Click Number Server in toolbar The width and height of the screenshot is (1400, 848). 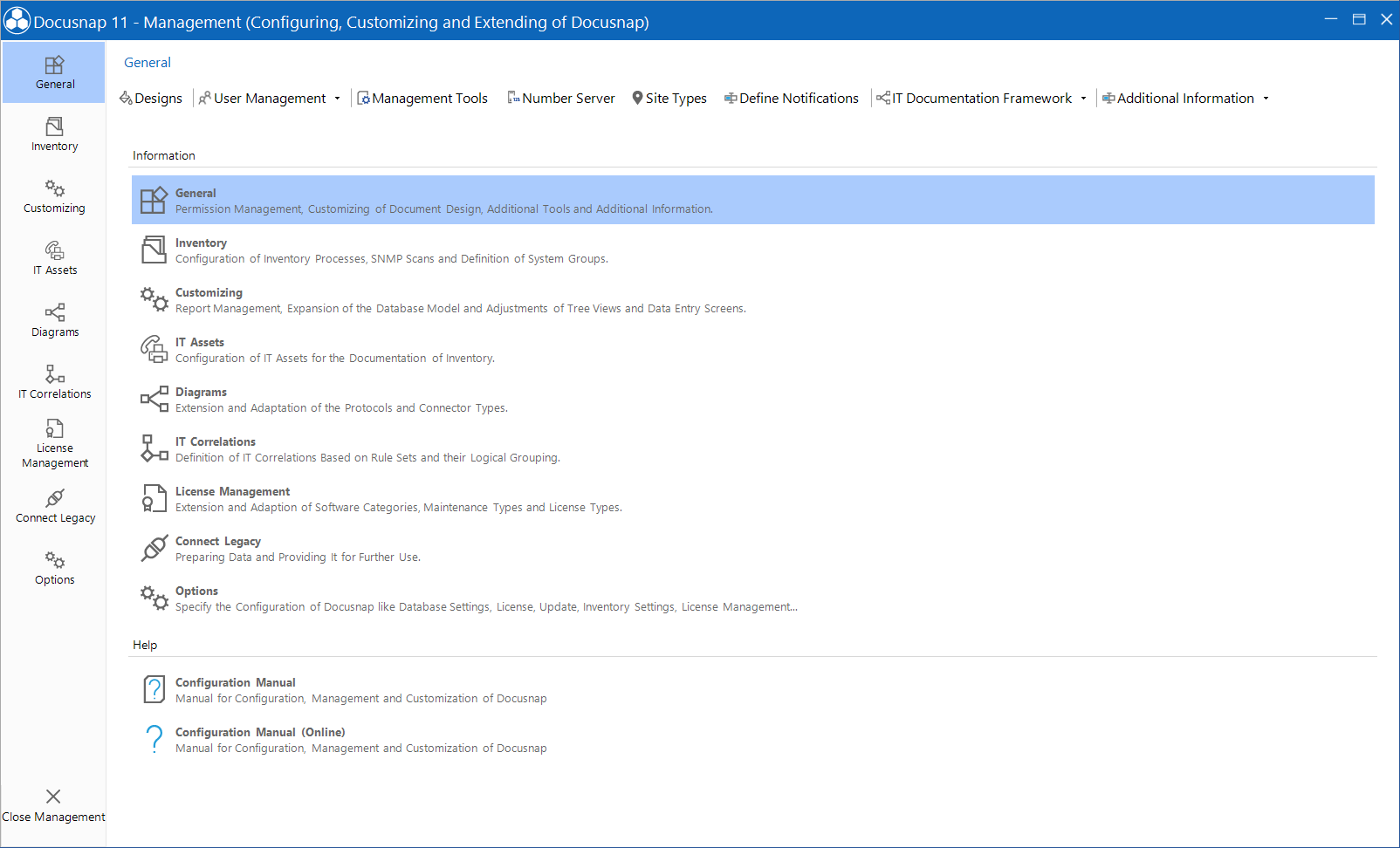click(x=561, y=99)
